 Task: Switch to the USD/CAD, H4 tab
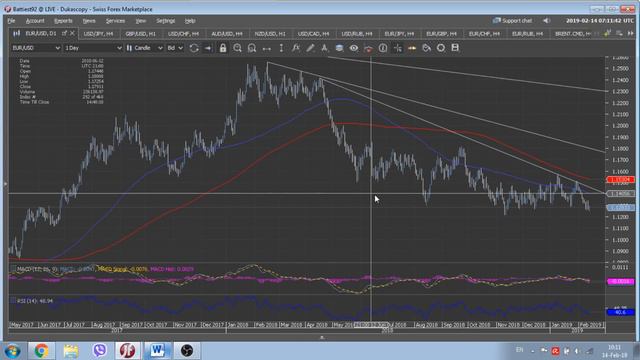tap(313, 33)
